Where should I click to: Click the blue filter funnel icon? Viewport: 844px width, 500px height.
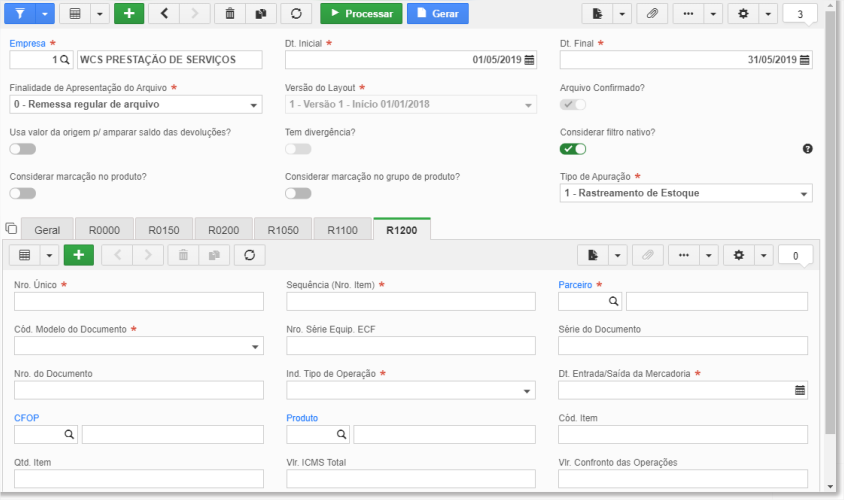20,13
